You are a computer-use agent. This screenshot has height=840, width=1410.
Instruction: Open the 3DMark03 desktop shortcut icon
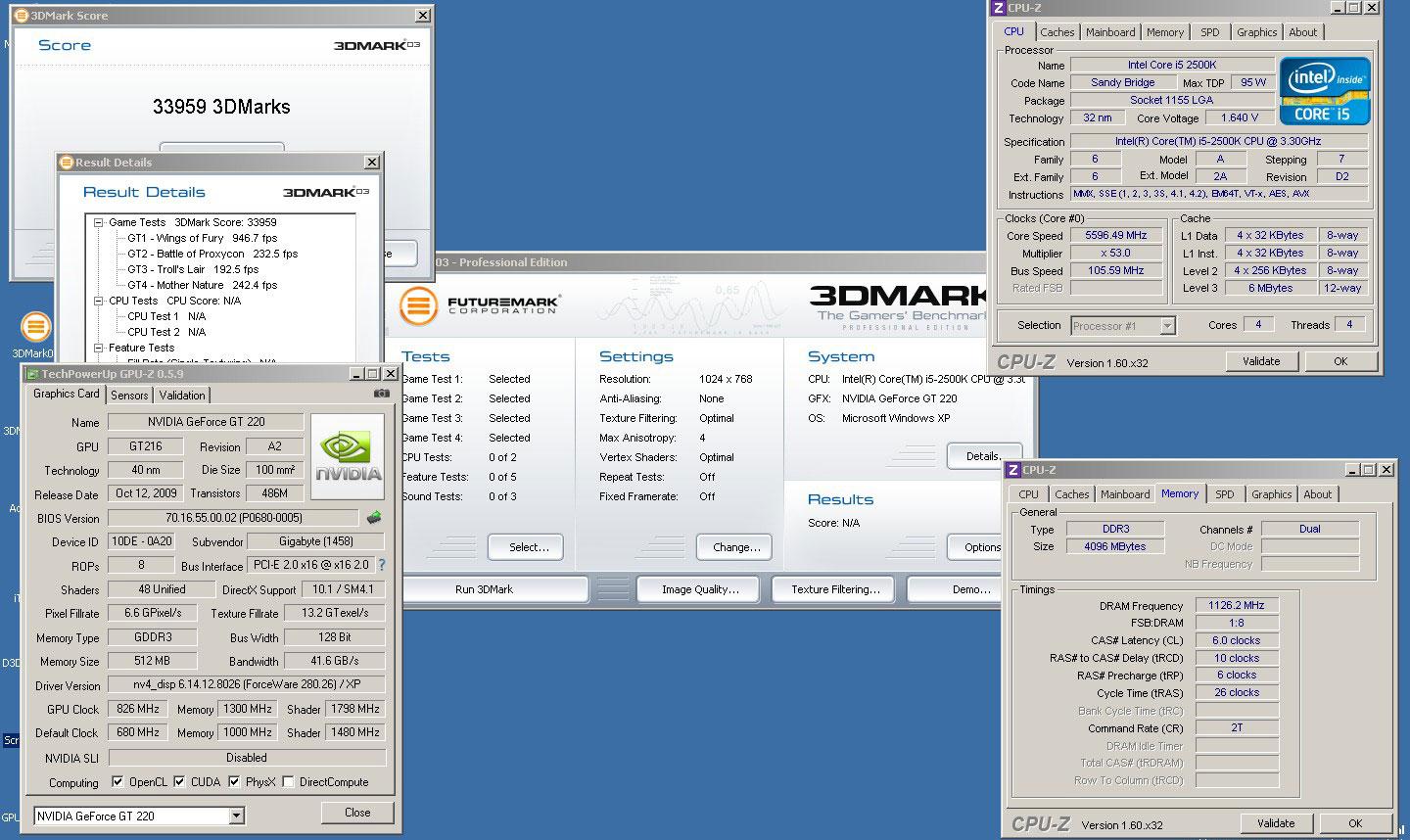35,328
